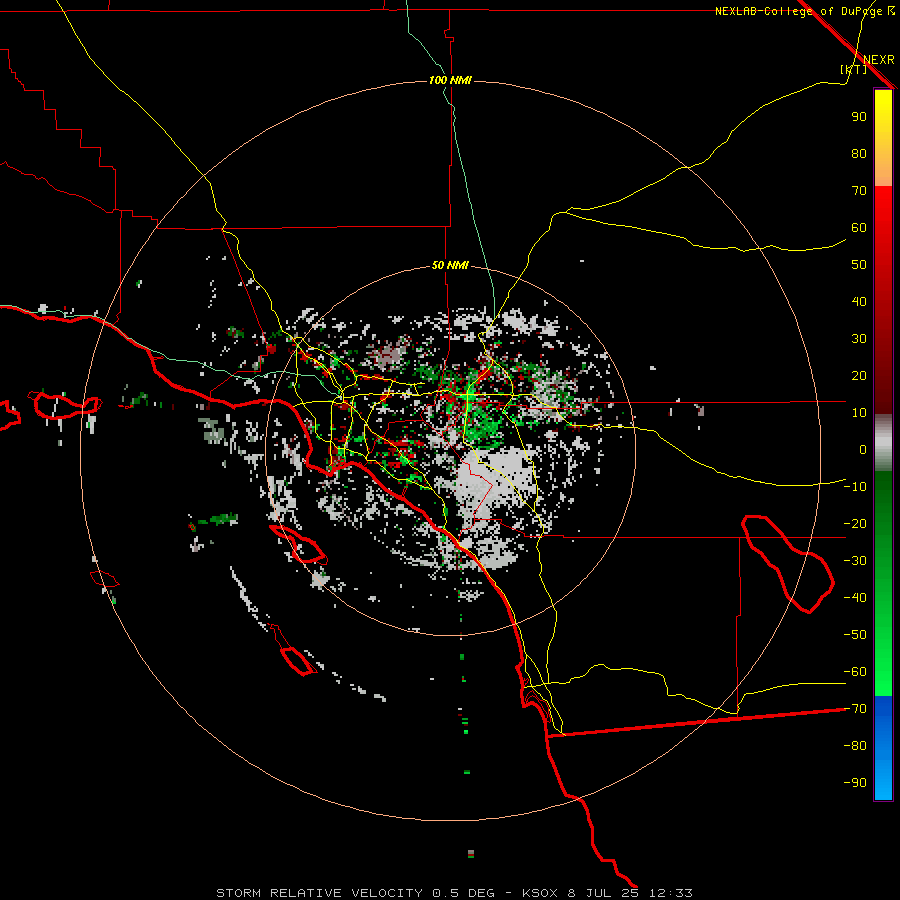
Task: Click the -70 scale value
Action: coord(855,709)
